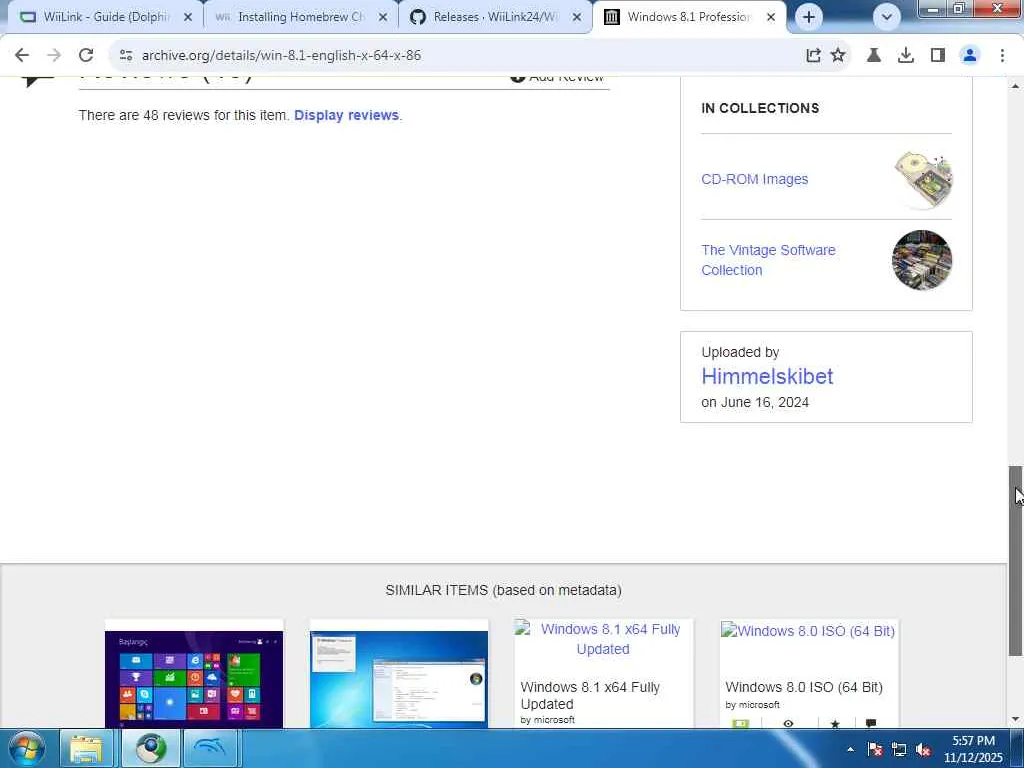The image size is (1024, 768).
Task: Click the reviews speech bubble icon
Action: tap(37, 82)
